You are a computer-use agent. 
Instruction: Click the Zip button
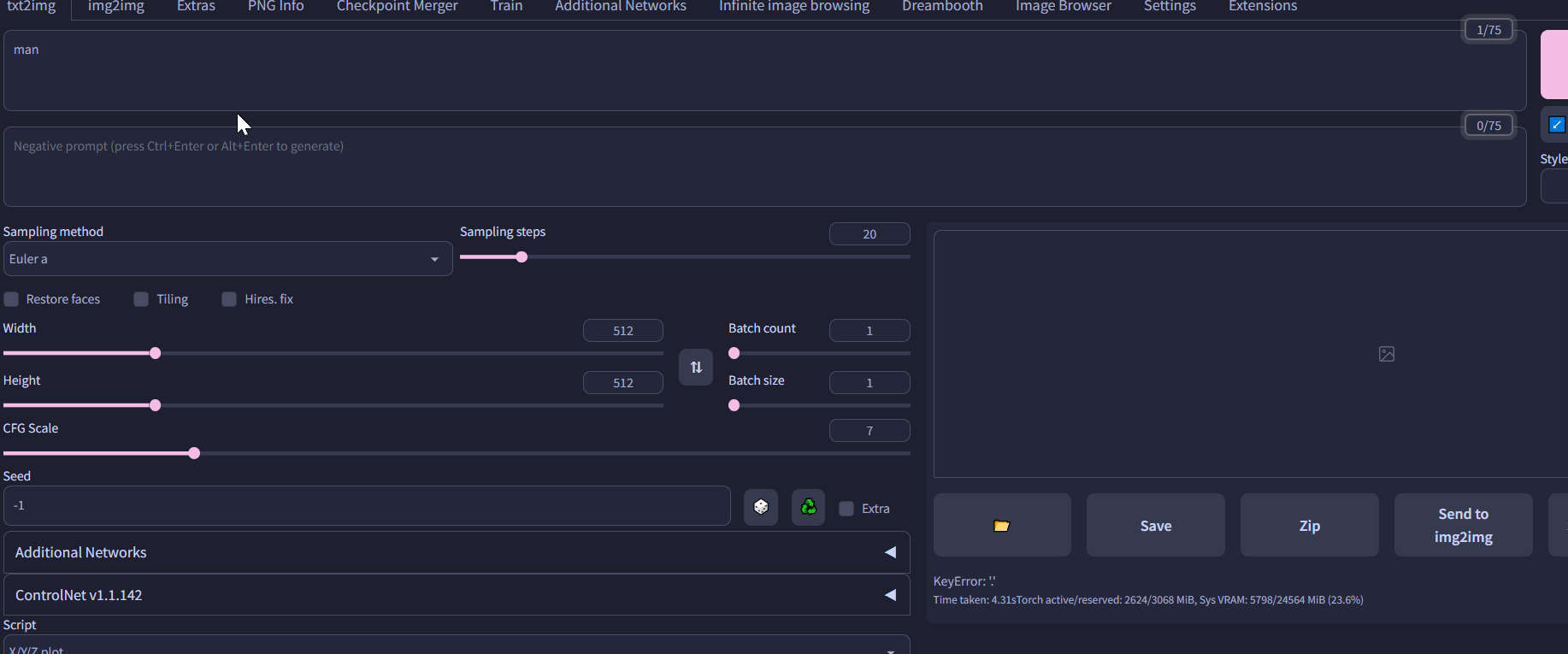coord(1310,525)
